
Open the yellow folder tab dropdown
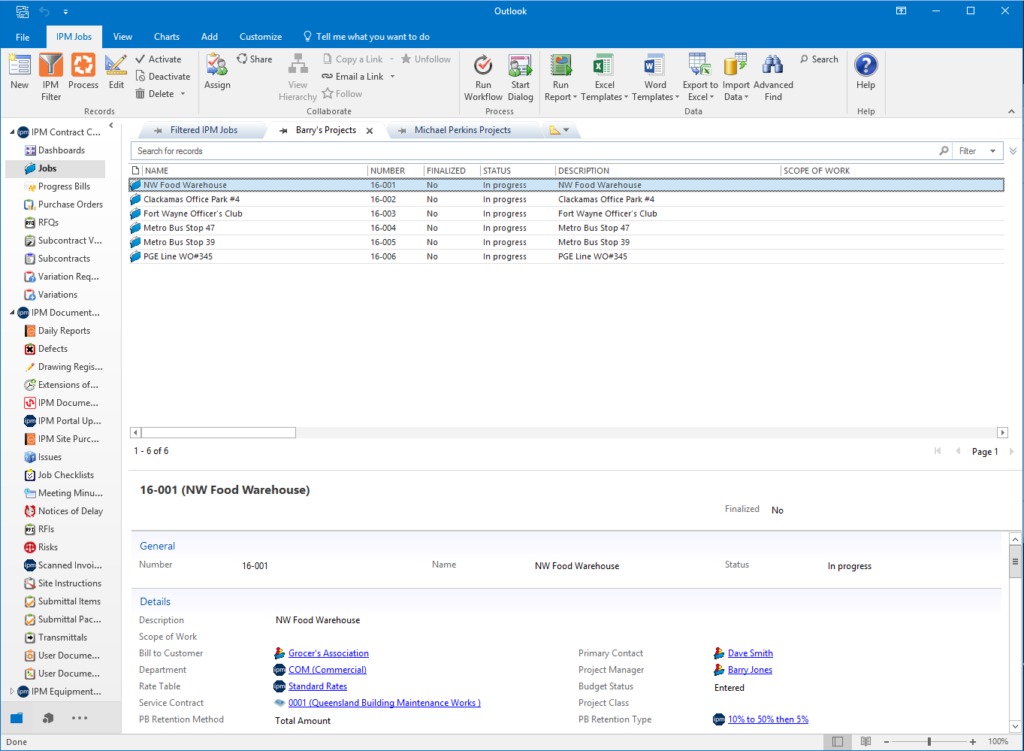(560, 130)
